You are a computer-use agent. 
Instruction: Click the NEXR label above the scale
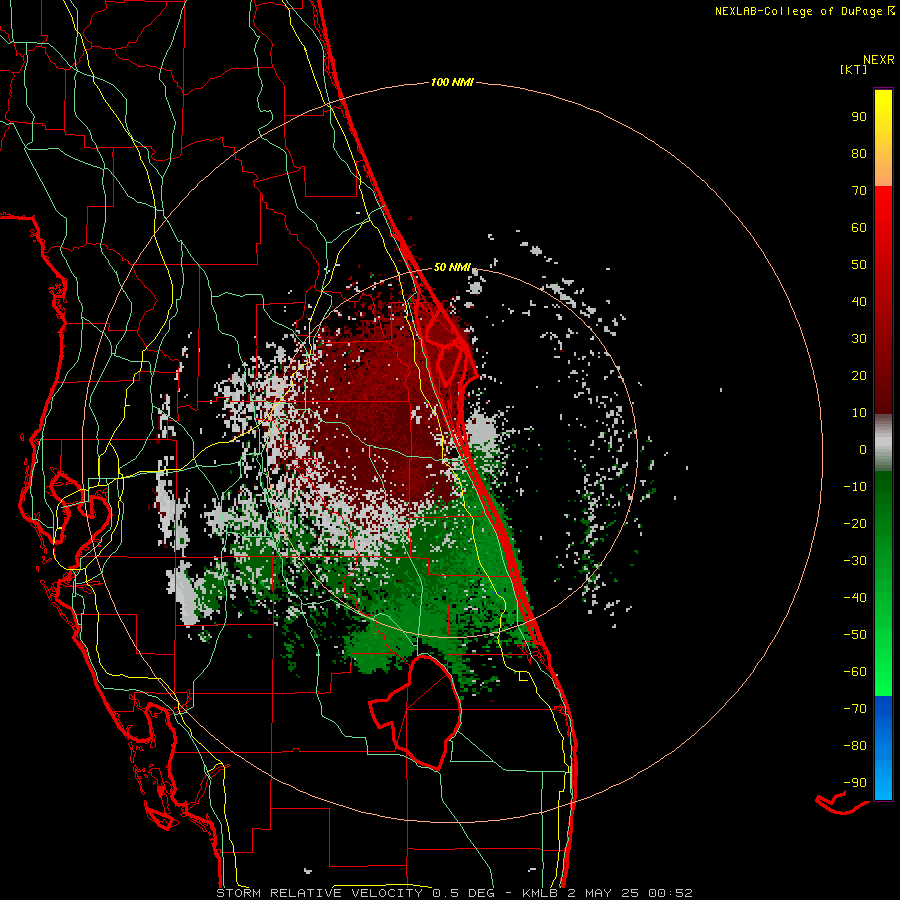879,60
